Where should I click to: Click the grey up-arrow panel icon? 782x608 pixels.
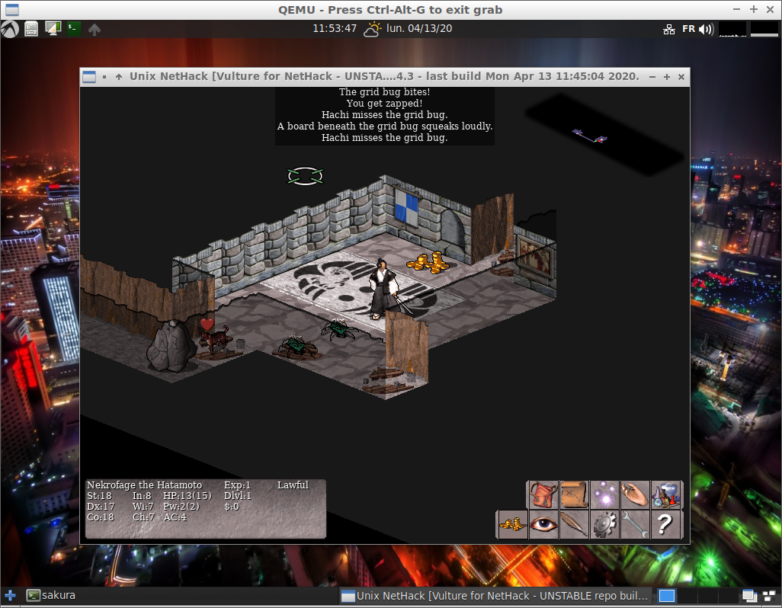94,29
